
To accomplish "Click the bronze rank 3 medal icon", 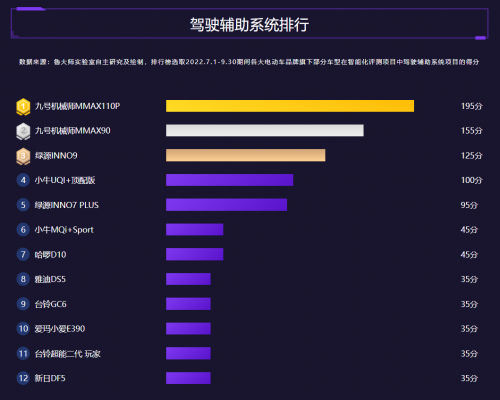I will [23, 156].
